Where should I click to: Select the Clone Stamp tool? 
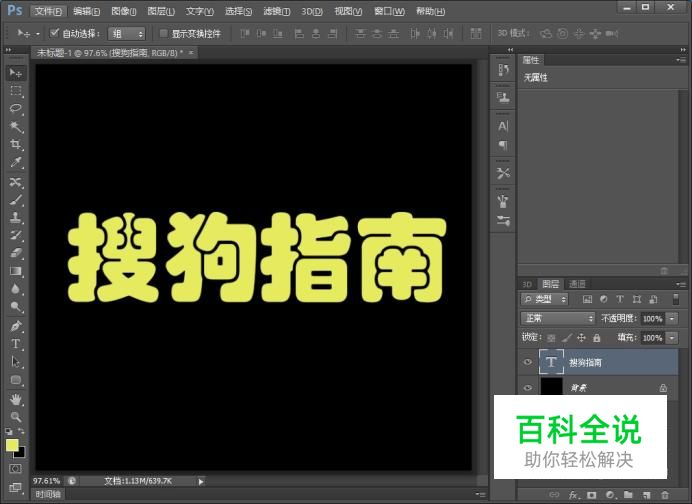[x=16, y=218]
